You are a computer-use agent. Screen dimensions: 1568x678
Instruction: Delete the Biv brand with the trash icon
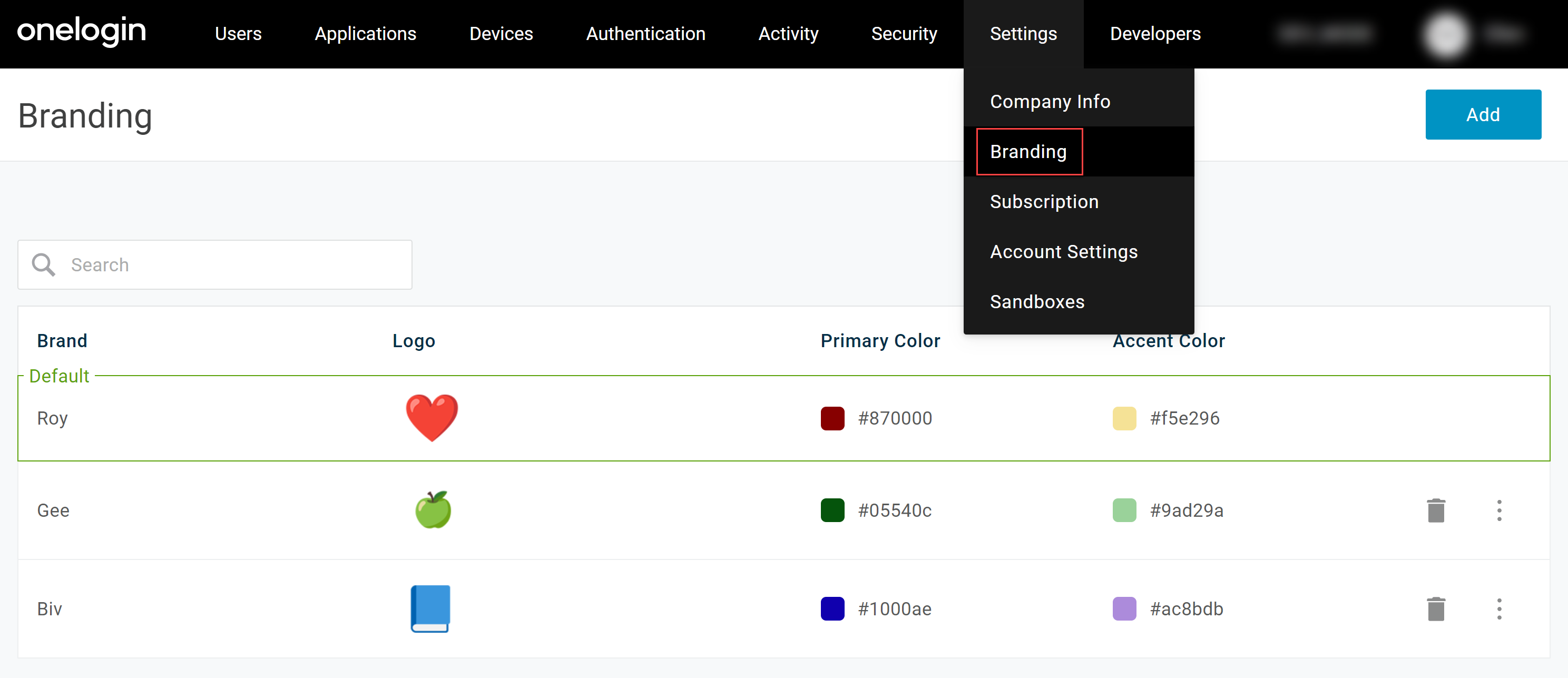(1436, 608)
